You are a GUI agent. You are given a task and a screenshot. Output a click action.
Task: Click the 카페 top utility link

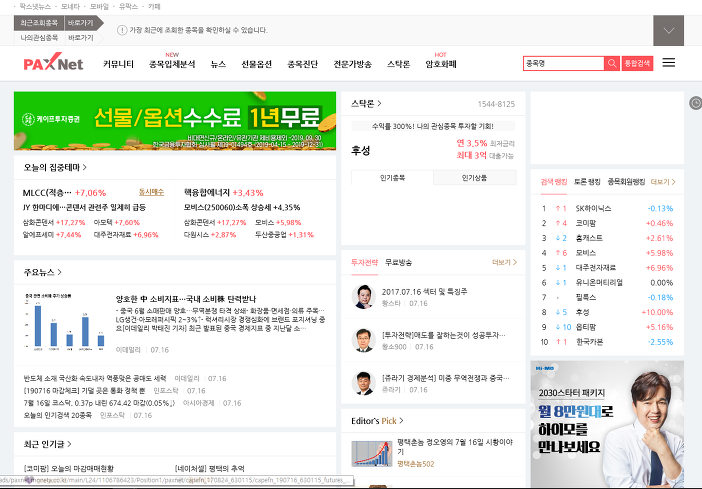click(154, 6)
